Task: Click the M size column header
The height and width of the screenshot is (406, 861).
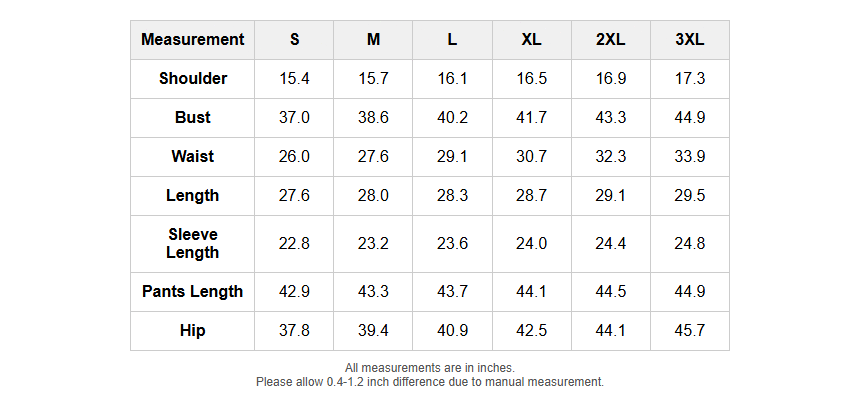Action: tap(373, 40)
